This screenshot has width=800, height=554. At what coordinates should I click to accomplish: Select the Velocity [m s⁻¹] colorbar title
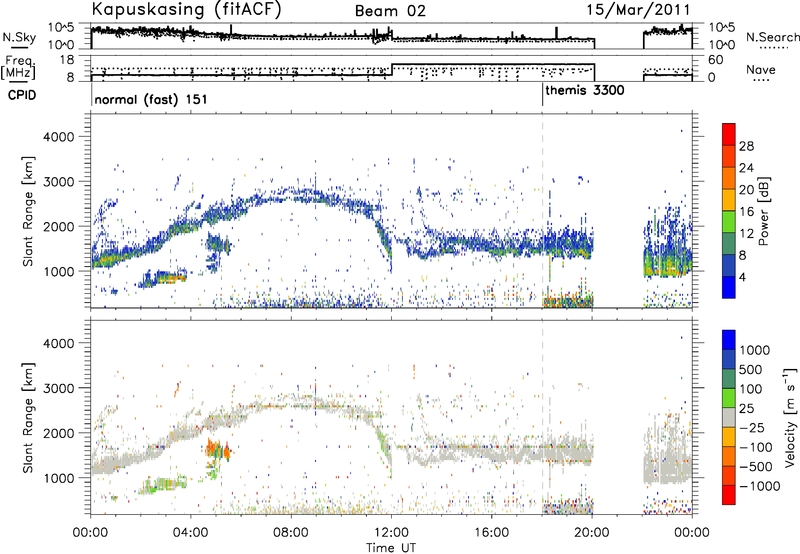coord(791,417)
